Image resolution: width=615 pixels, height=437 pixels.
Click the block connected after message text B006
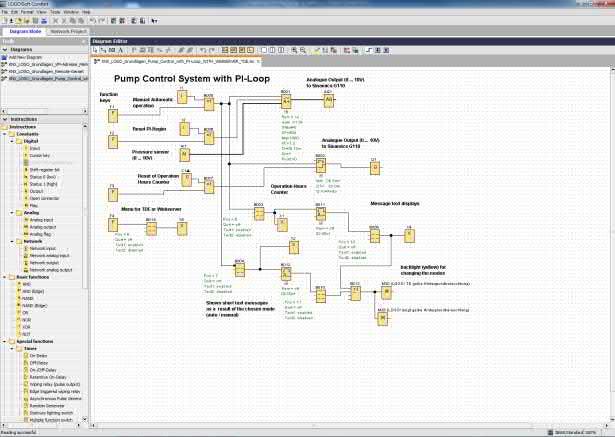point(409,235)
